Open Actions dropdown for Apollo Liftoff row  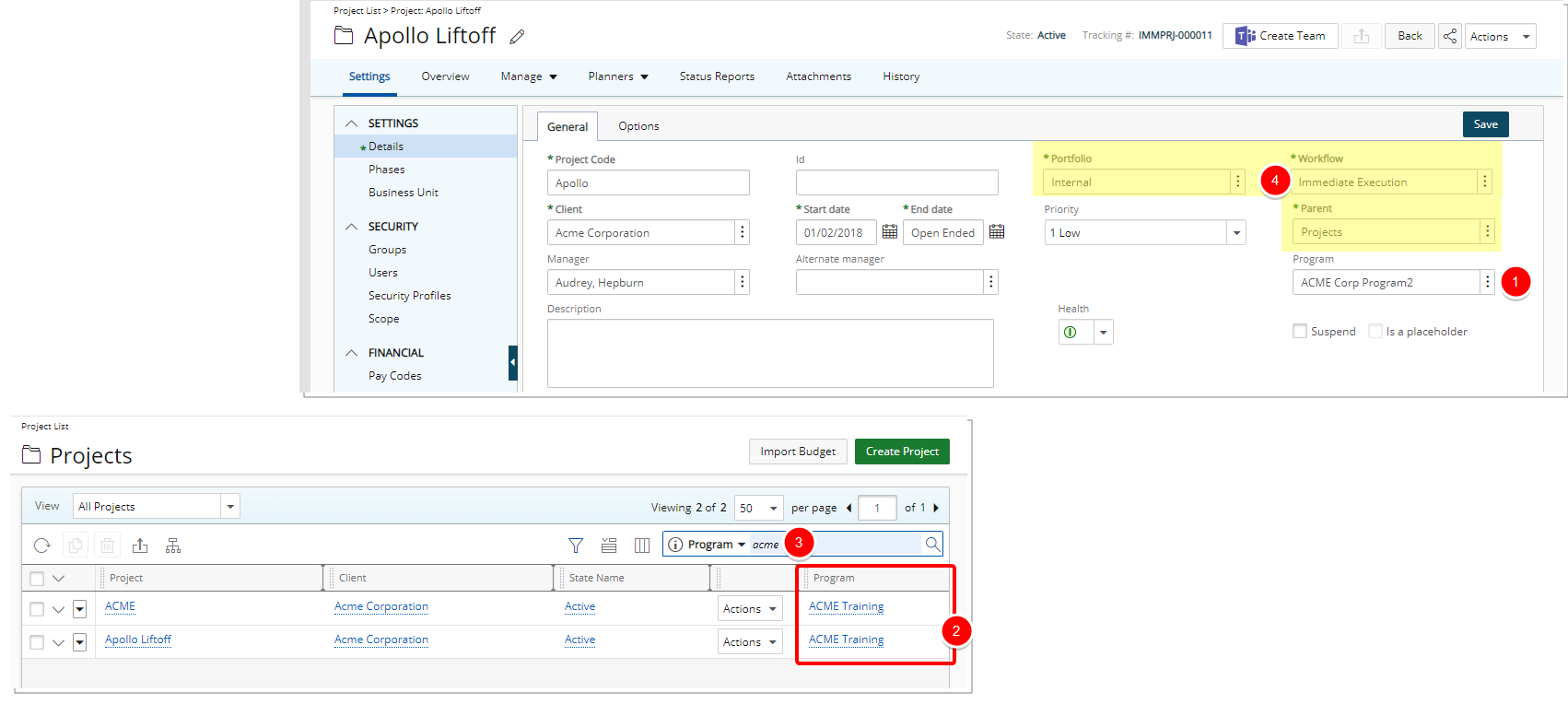coord(750,641)
